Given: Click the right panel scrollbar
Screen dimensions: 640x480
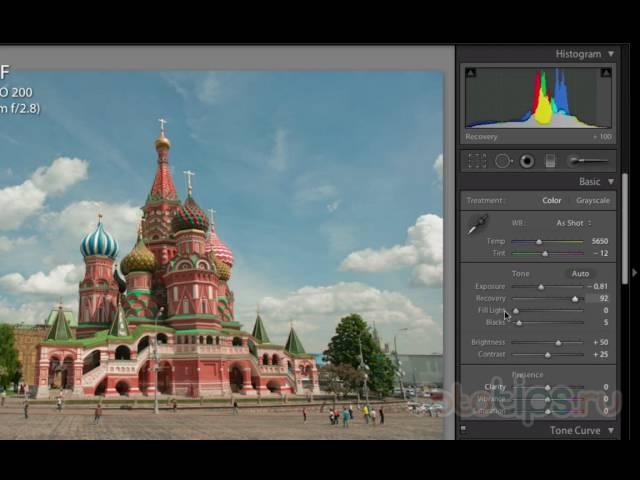Looking at the screenshot, I should 625,229.
